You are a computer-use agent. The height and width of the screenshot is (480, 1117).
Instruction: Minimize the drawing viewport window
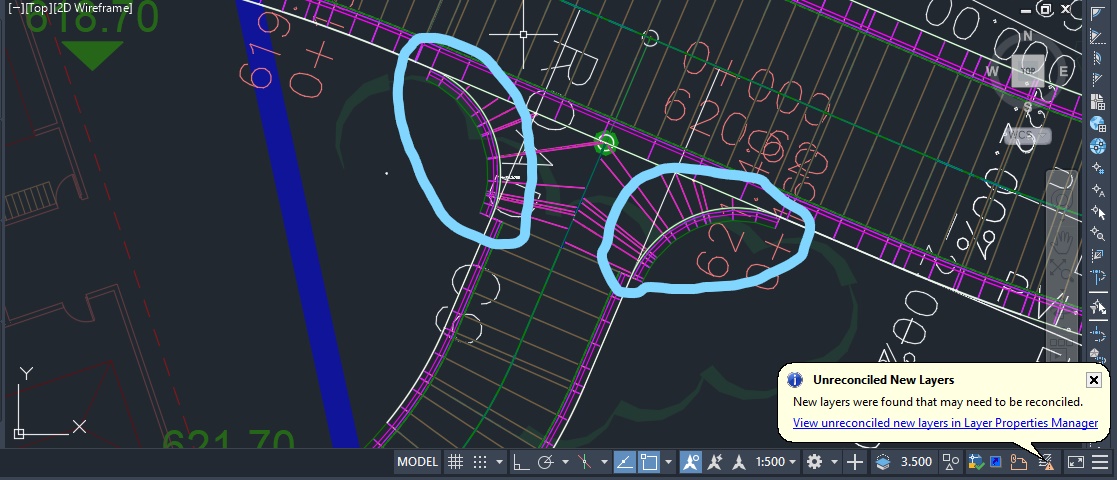tap(1024, 10)
